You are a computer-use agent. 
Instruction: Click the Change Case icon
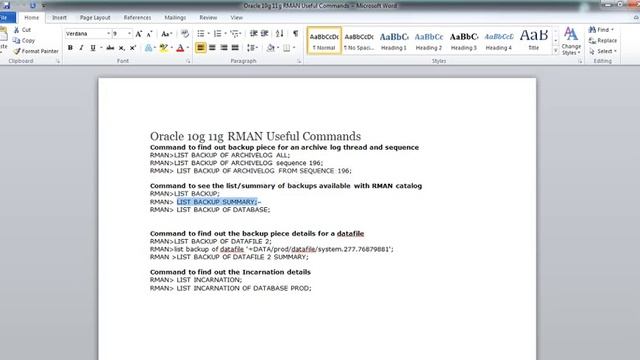click(x=166, y=34)
